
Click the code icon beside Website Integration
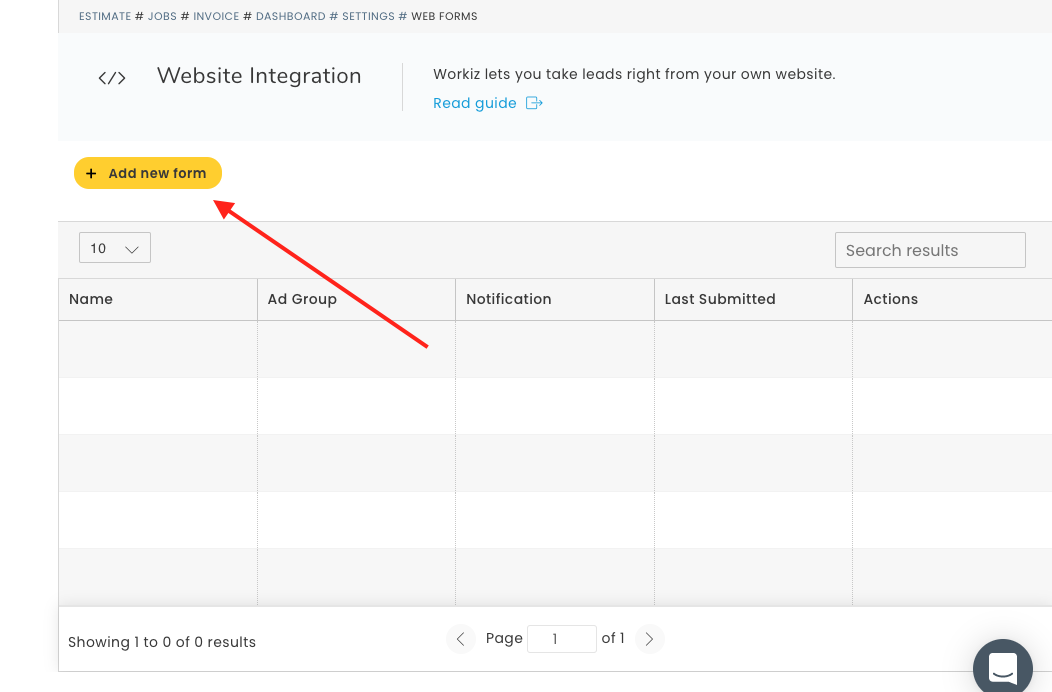112,77
